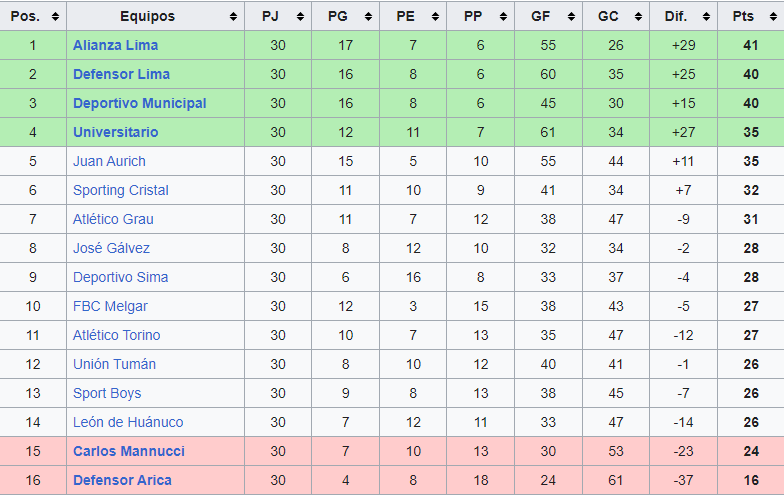Follow the Carlos Mannucci link

click(x=129, y=451)
